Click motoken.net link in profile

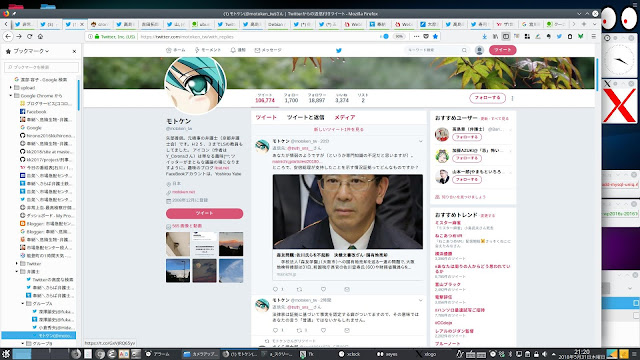[183, 192]
